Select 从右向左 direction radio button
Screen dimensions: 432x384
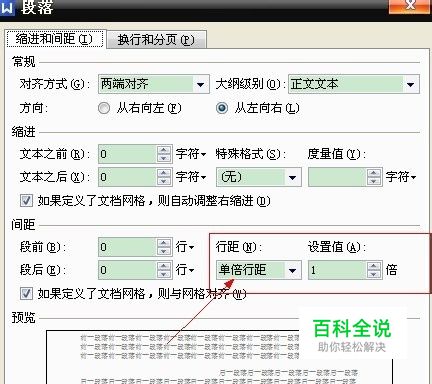pyautogui.click(x=104, y=108)
